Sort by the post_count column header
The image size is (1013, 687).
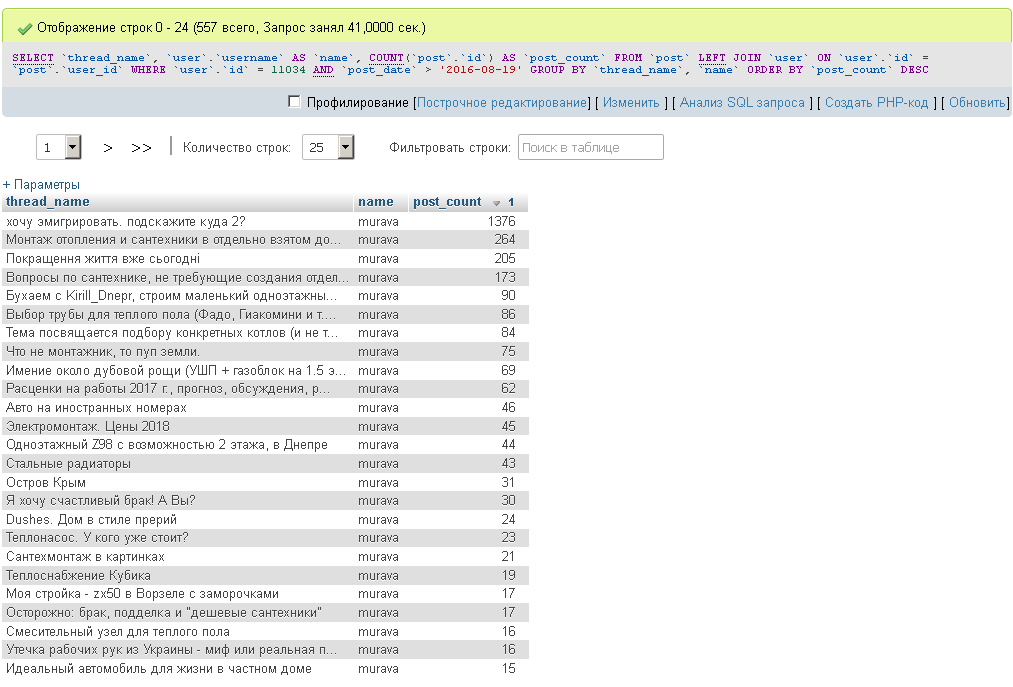pyautogui.click(x=447, y=202)
